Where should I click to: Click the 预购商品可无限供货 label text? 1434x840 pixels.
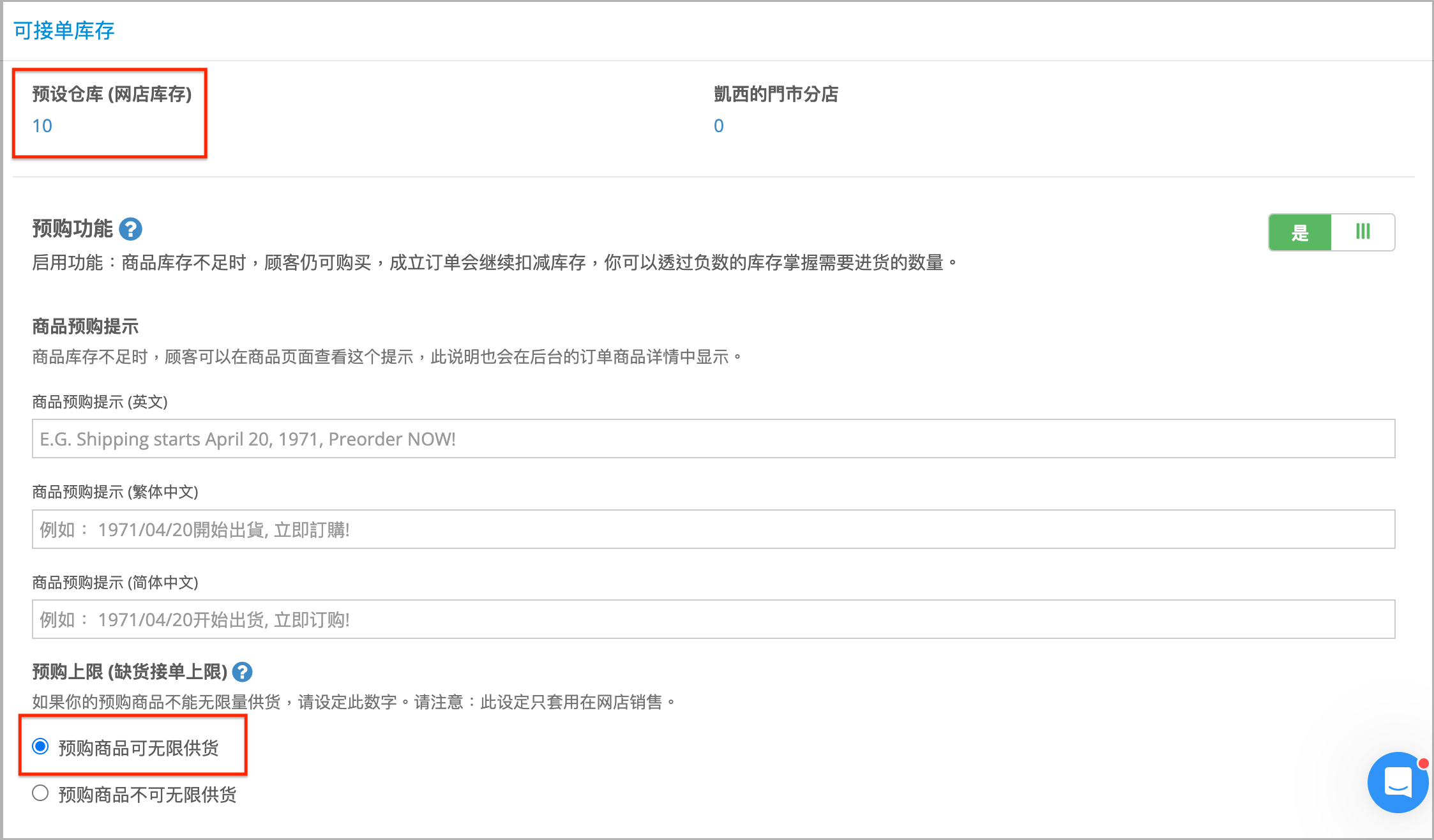click(139, 747)
